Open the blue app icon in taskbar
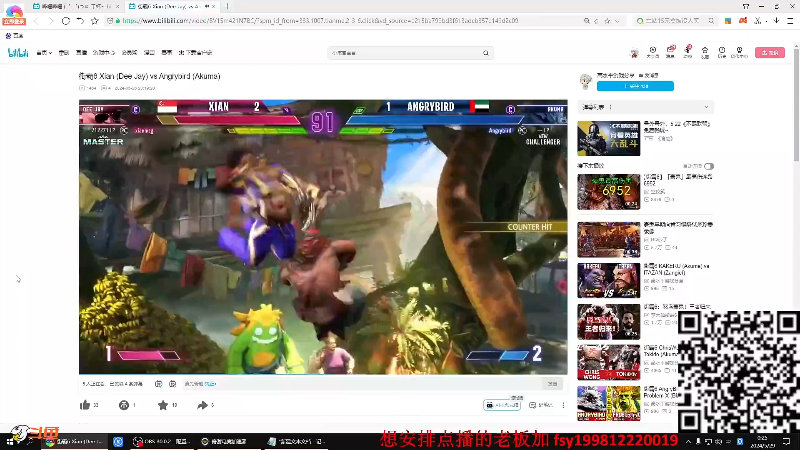 [x=118, y=442]
